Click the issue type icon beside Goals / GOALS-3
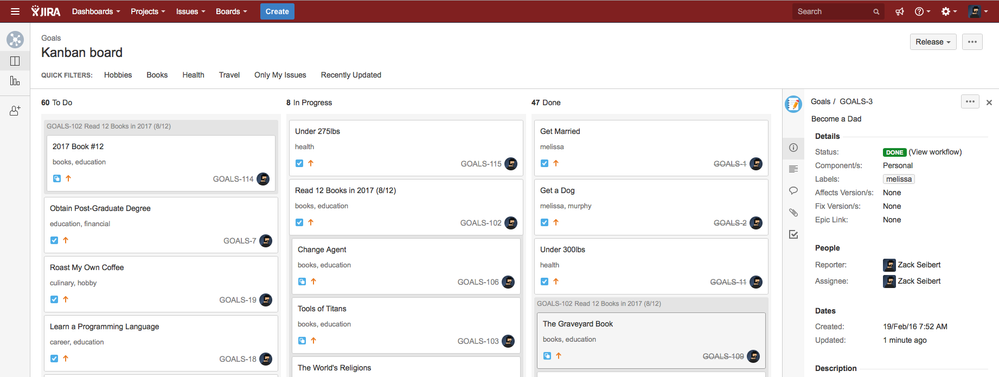The width and height of the screenshot is (999, 377). (x=793, y=104)
